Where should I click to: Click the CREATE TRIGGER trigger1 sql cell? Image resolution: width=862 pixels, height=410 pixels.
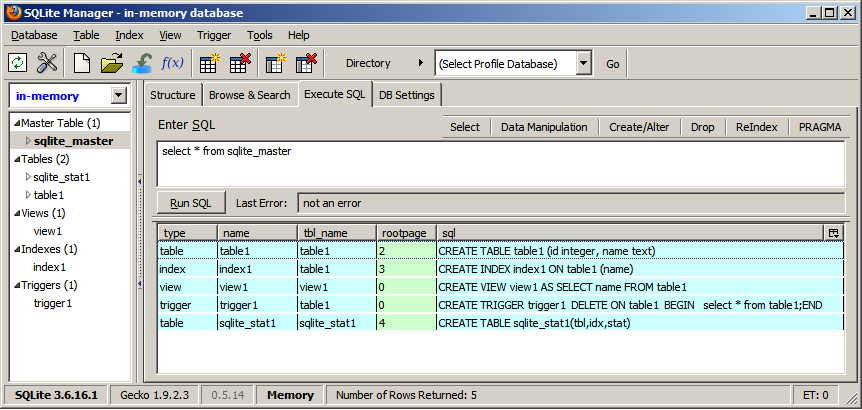click(x=640, y=305)
